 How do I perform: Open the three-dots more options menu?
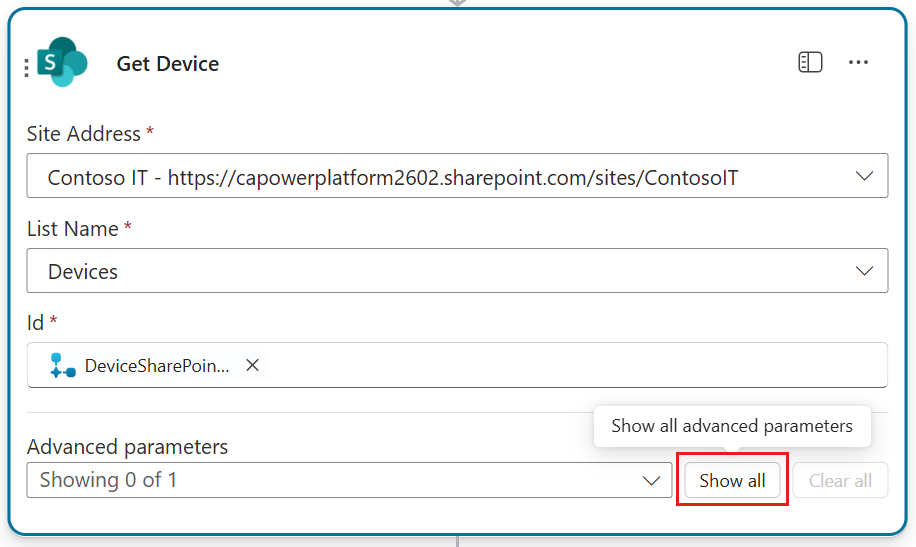(858, 62)
